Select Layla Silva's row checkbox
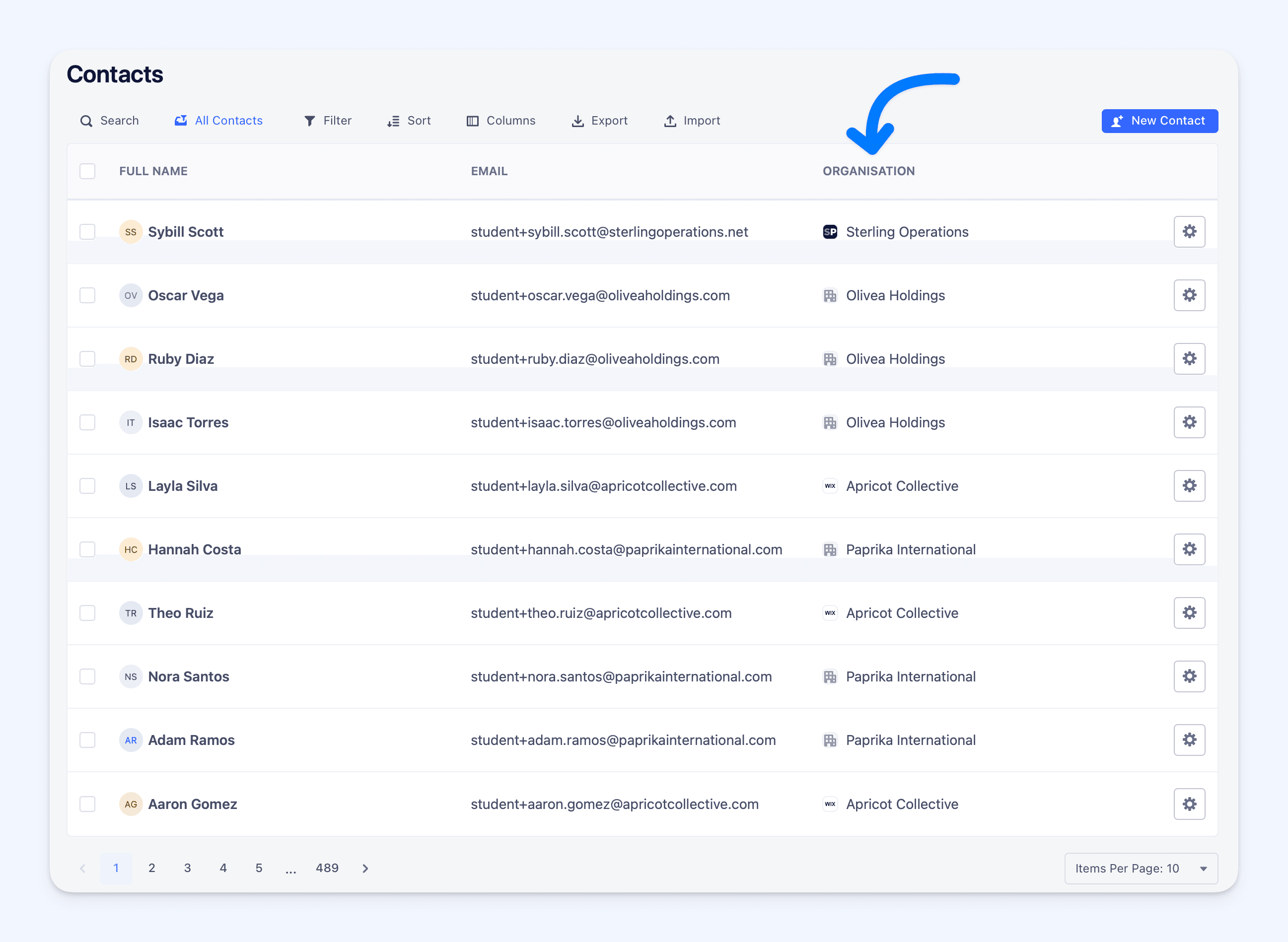This screenshot has width=1288, height=942. pos(87,486)
